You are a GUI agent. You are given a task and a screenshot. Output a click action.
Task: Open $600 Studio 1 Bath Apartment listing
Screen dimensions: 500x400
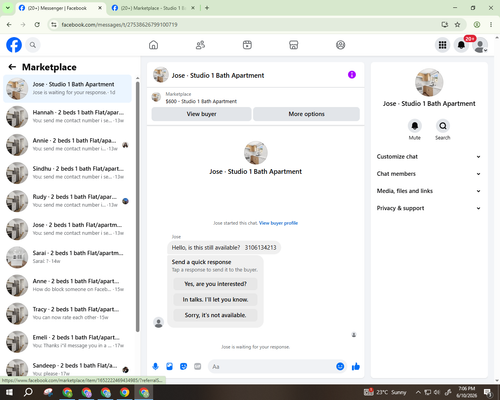pos(201,101)
